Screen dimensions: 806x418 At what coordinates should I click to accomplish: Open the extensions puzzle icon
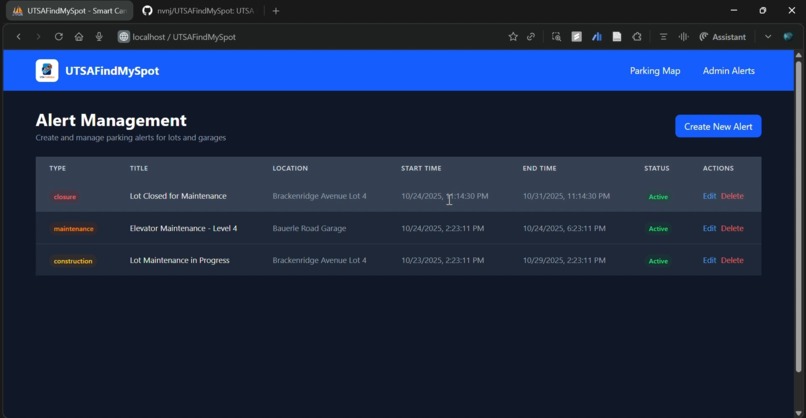click(637, 37)
